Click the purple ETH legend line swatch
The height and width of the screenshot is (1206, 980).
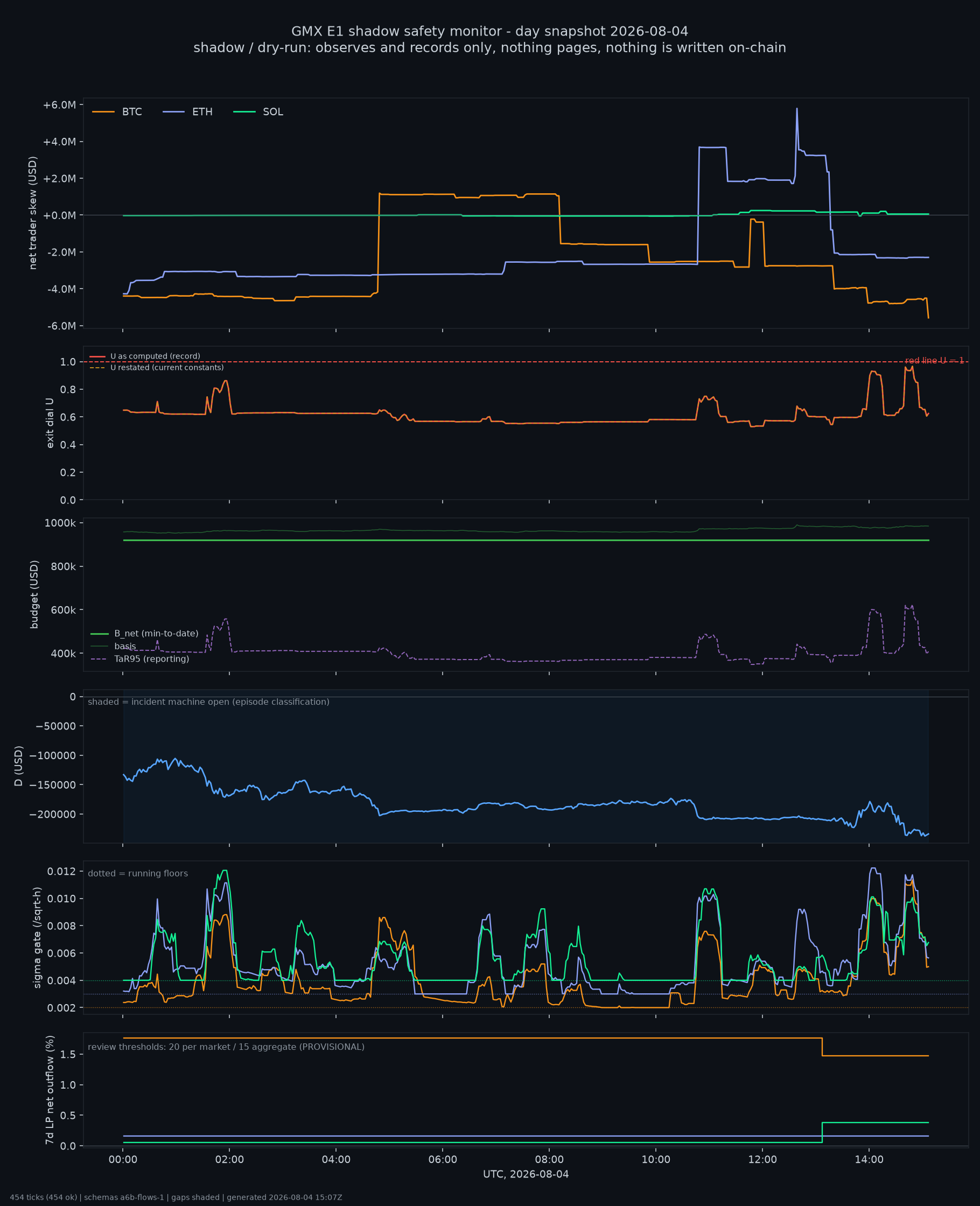coord(174,112)
